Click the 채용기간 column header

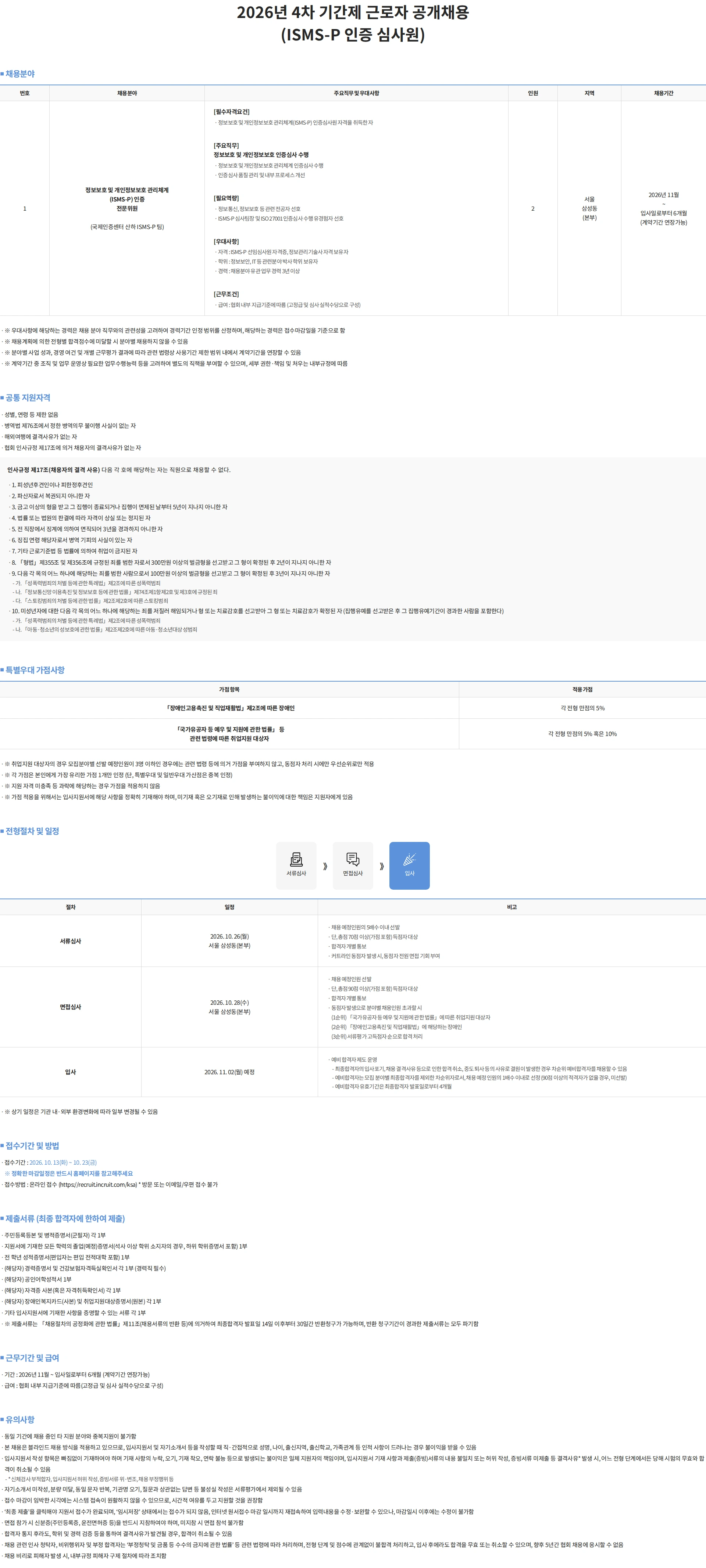tap(663, 93)
